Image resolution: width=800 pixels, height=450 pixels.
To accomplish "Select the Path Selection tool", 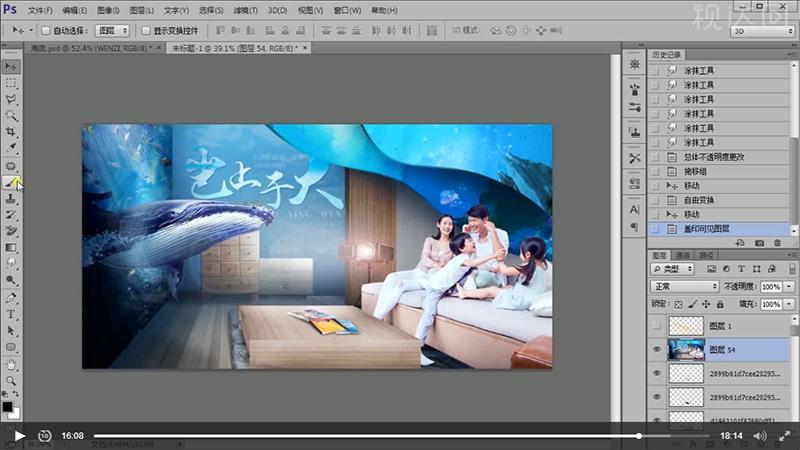I will [10, 331].
